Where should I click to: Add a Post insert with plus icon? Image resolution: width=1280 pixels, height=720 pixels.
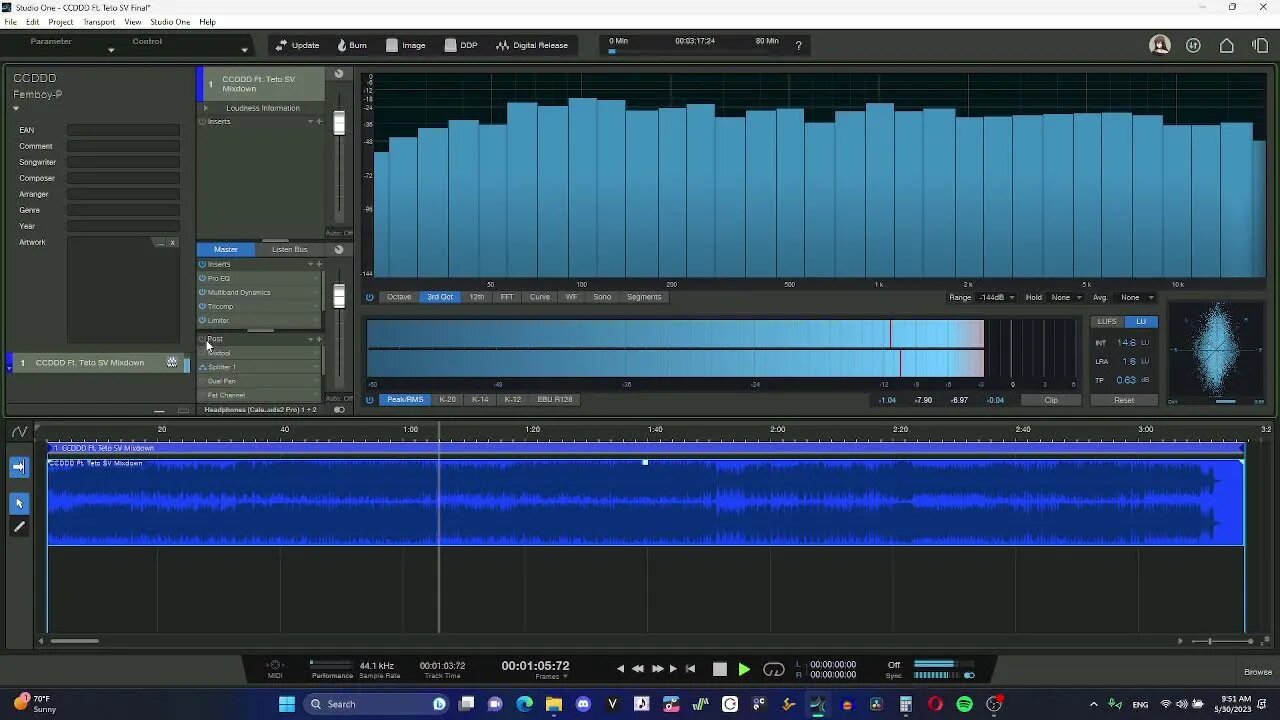tap(319, 339)
